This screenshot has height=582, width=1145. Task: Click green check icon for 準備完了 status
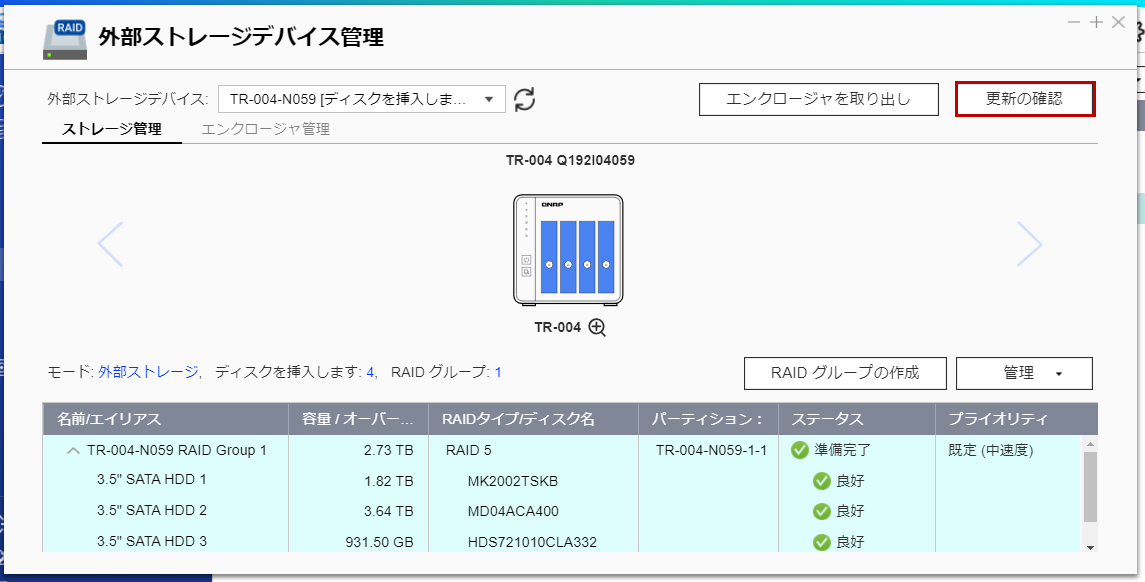click(x=800, y=450)
